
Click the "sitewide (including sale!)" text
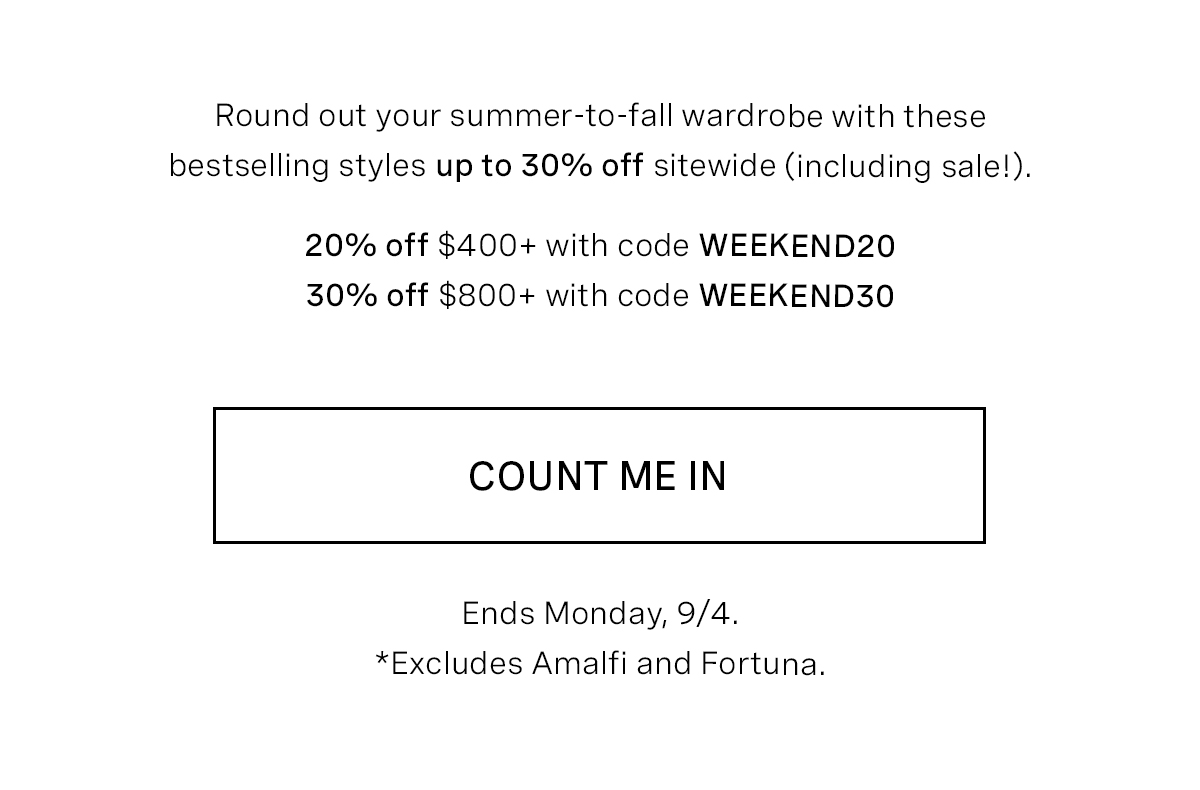pos(841,166)
